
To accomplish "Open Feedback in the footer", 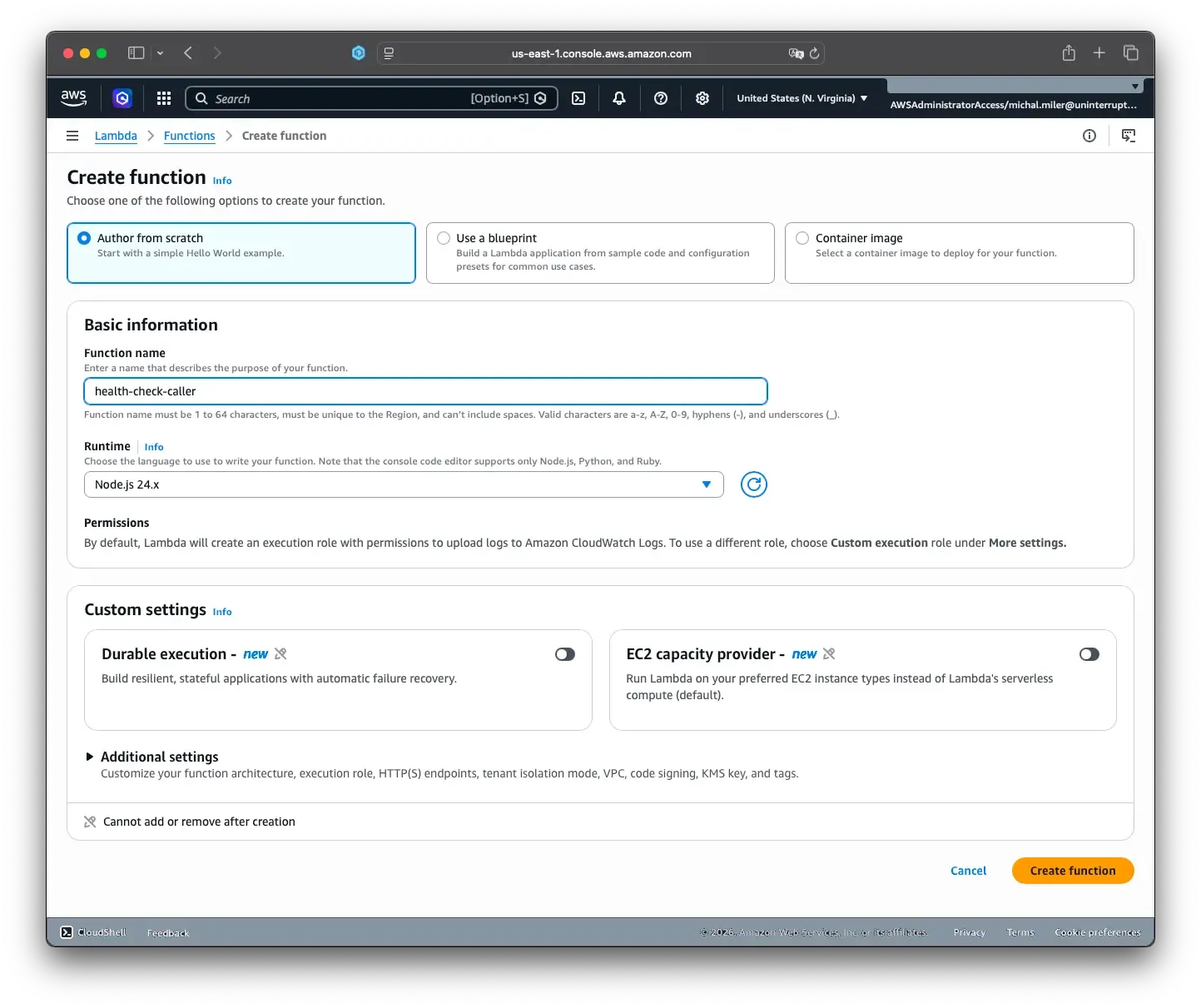I will pos(168,932).
